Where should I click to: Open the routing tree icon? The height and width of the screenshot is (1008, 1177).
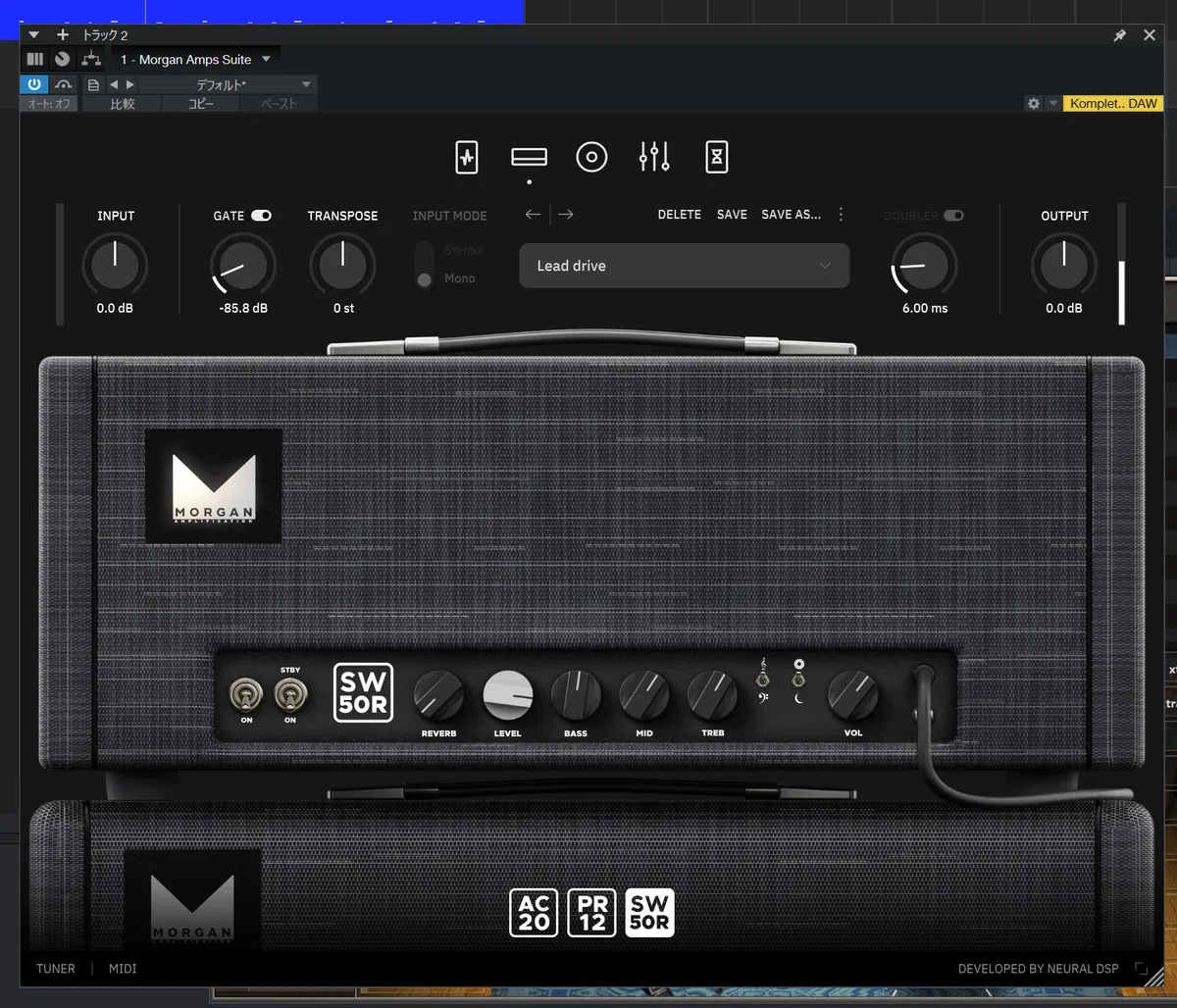[91, 59]
